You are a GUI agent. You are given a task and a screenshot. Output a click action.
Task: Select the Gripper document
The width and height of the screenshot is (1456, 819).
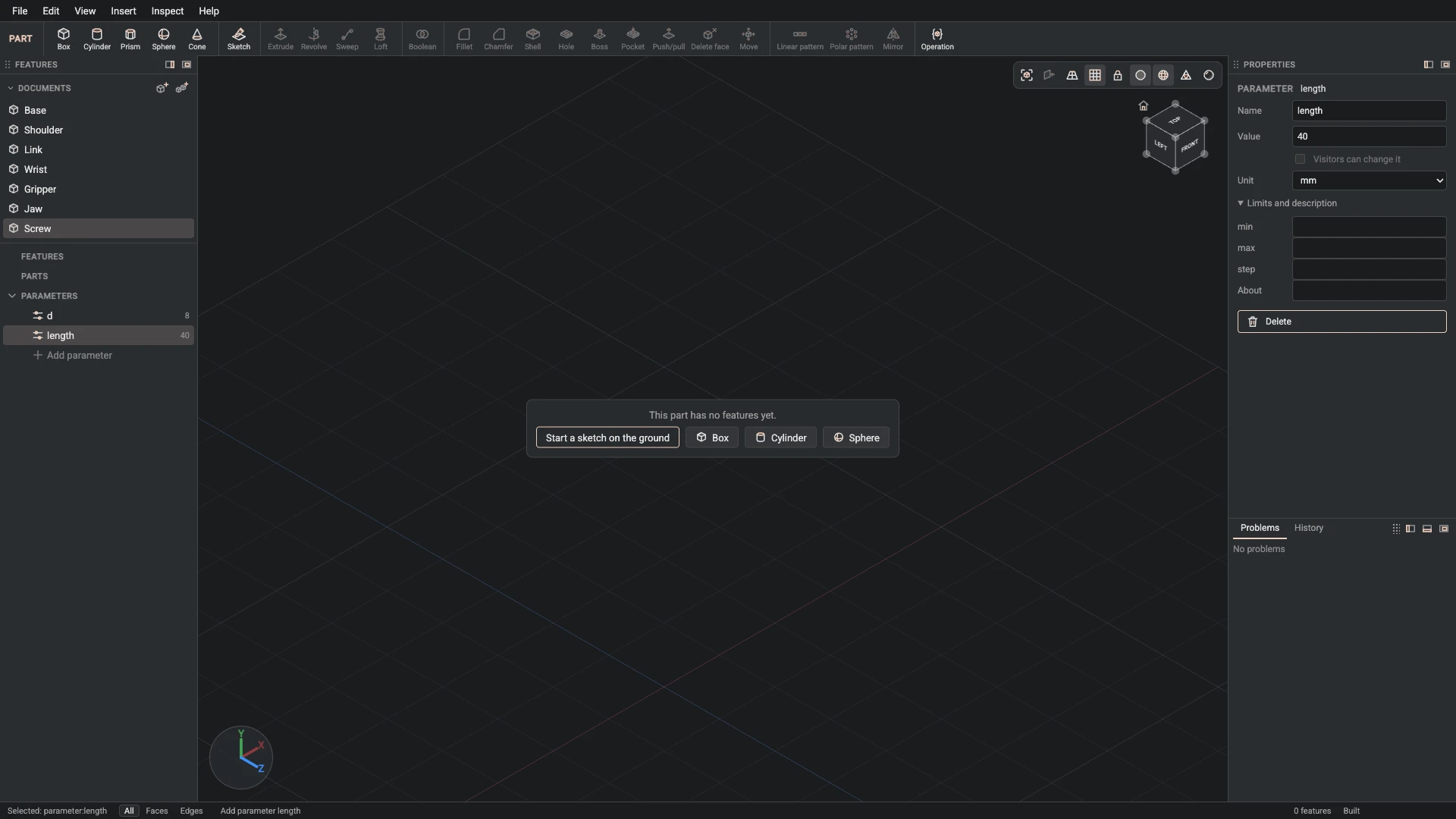[99, 189]
